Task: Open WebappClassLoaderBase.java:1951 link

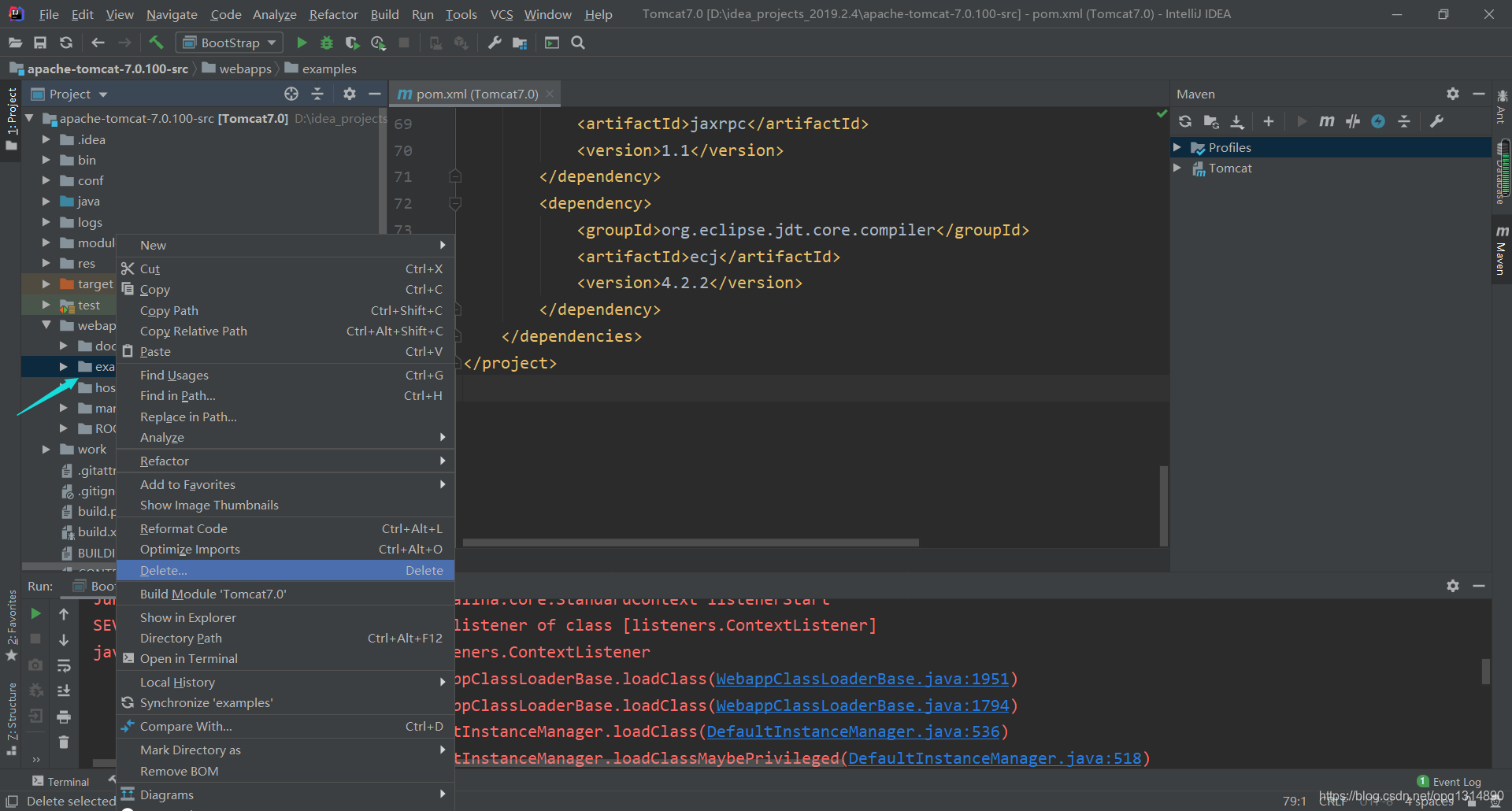Action: (862, 679)
